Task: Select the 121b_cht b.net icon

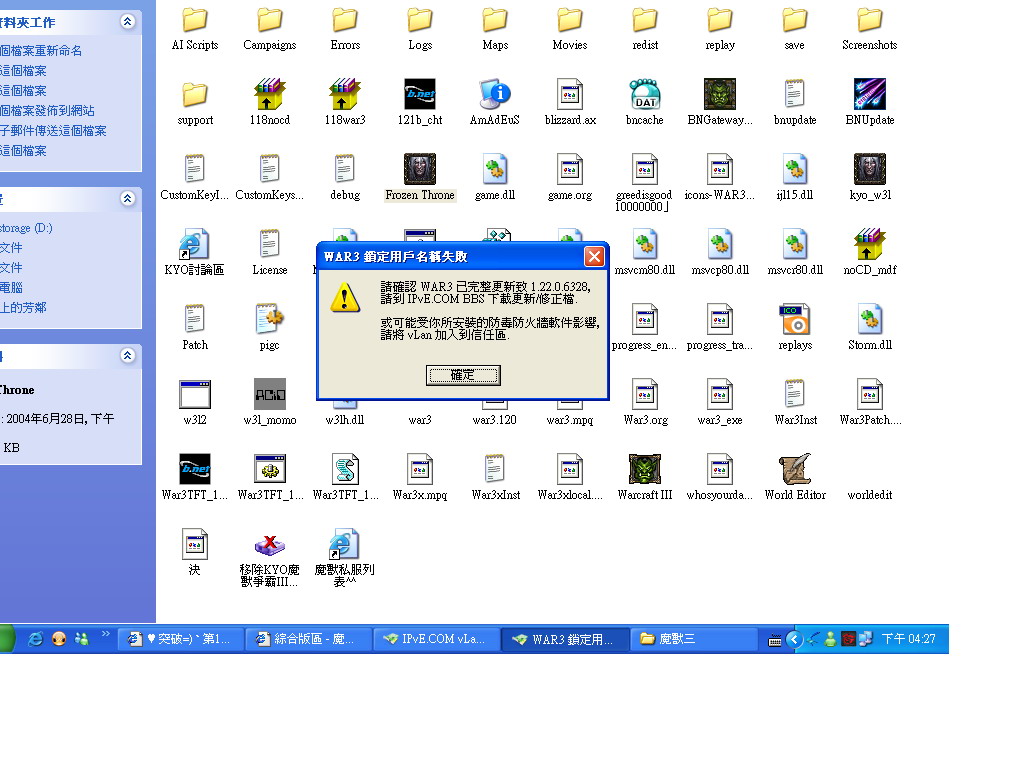Action: click(419, 94)
